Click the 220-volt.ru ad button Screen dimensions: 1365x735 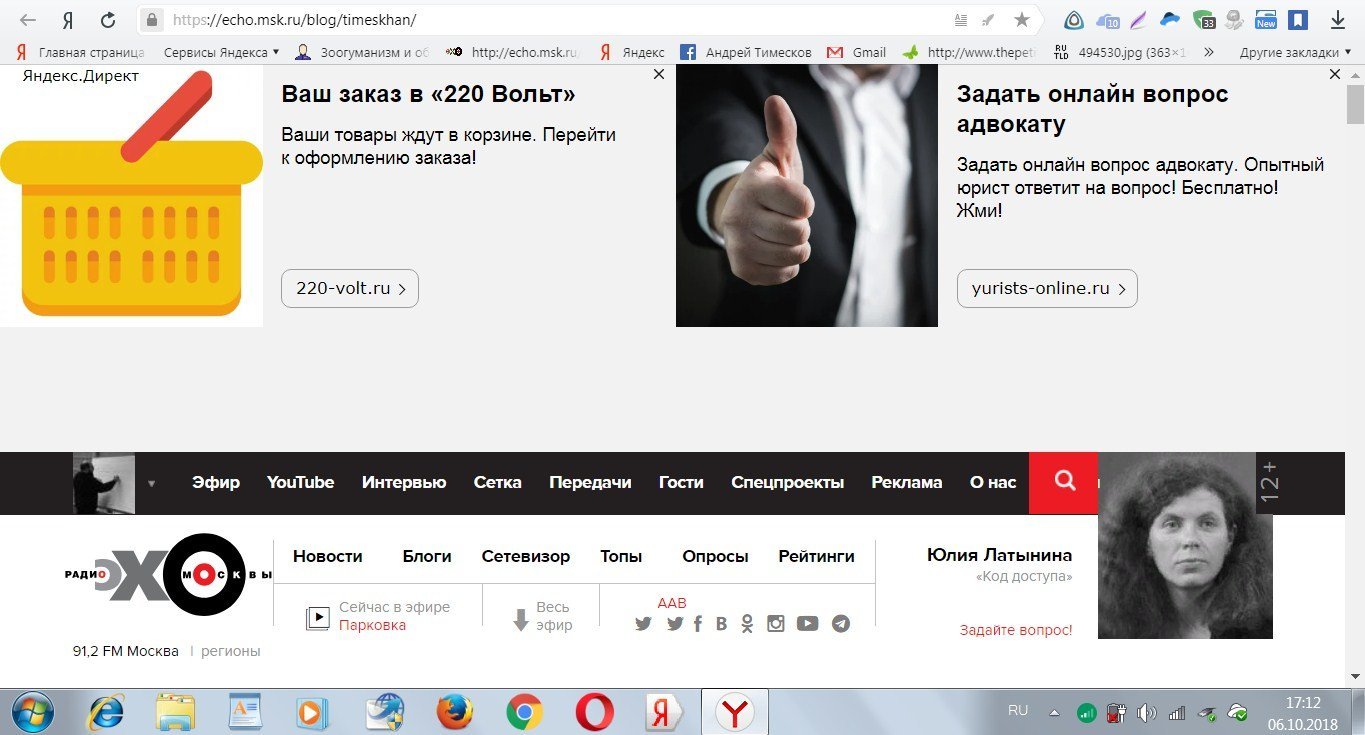[349, 289]
